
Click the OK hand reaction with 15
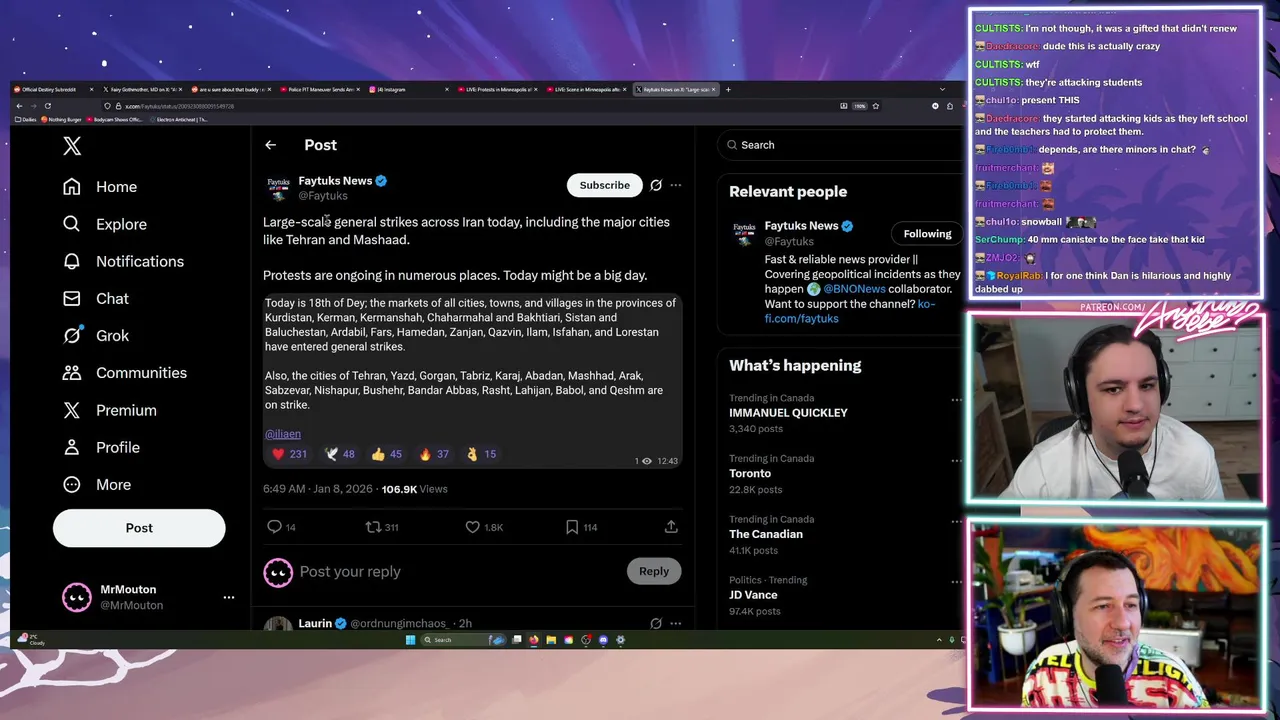(481, 454)
